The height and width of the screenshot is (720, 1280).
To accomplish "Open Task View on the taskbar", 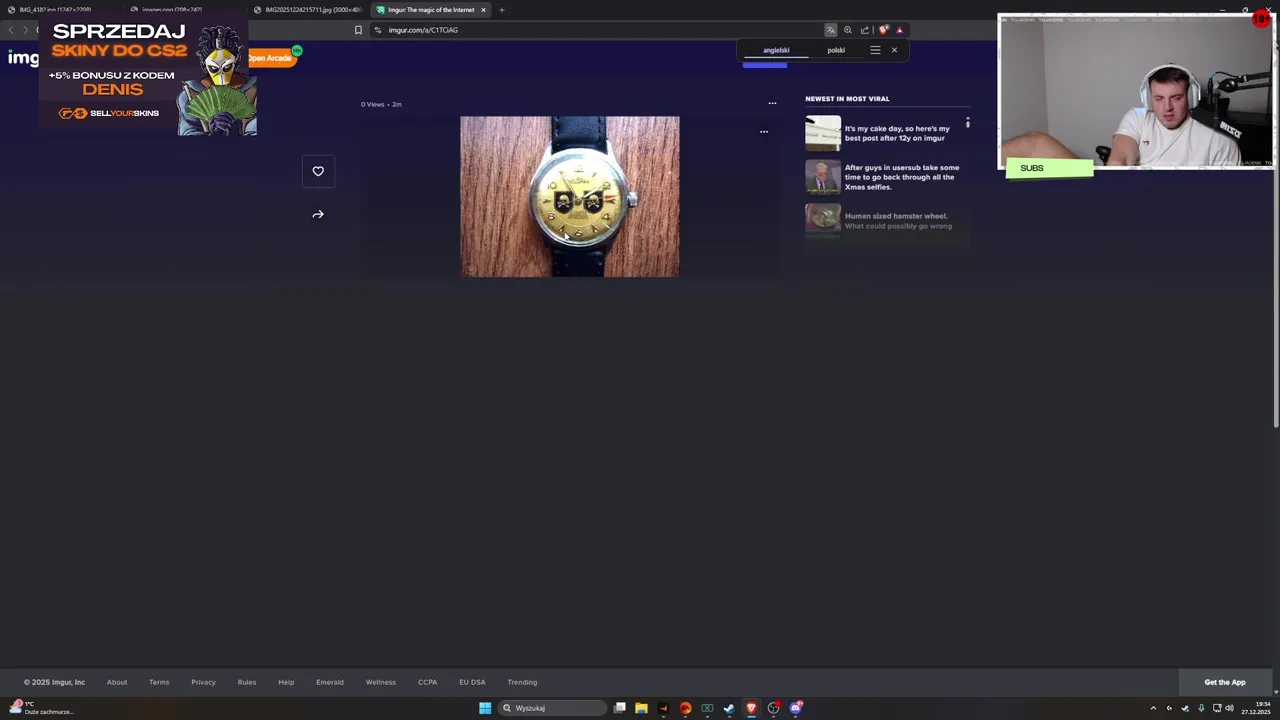I will [x=620, y=708].
